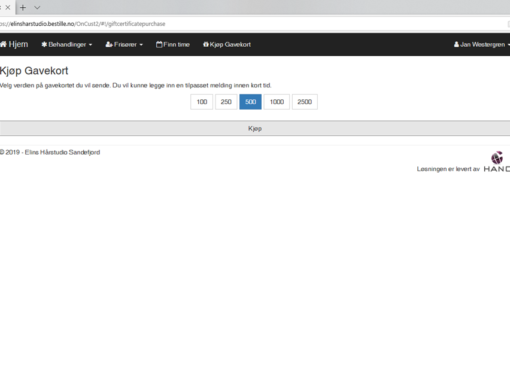
Task: Click the 2019 Elins Hårstudio Sandefjord footer text
Action: (x=50, y=152)
